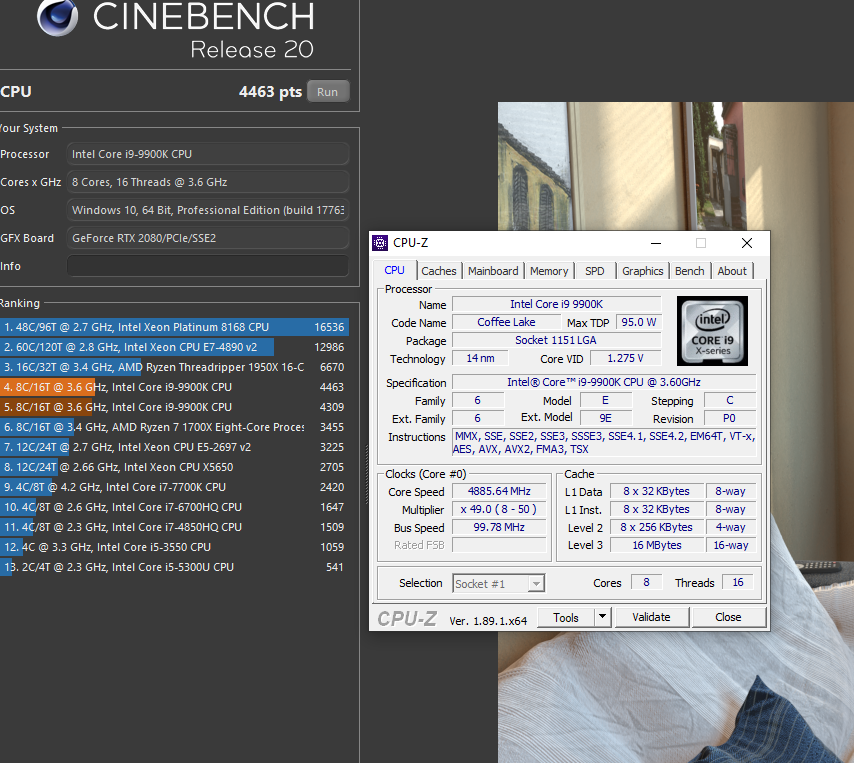Image resolution: width=854 pixels, height=763 pixels.
Task: Select the Xeon E7-4890 v2 ranking row
Action: pyautogui.click(x=174, y=347)
